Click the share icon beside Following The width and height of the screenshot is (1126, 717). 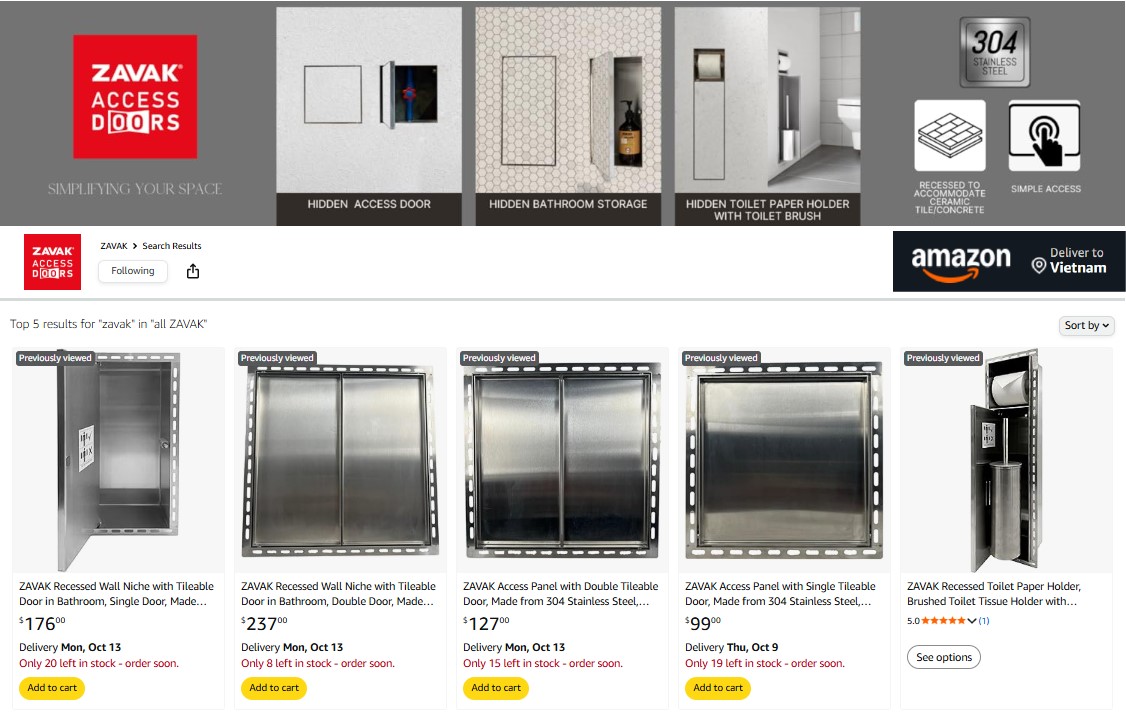click(x=192, y=272)
